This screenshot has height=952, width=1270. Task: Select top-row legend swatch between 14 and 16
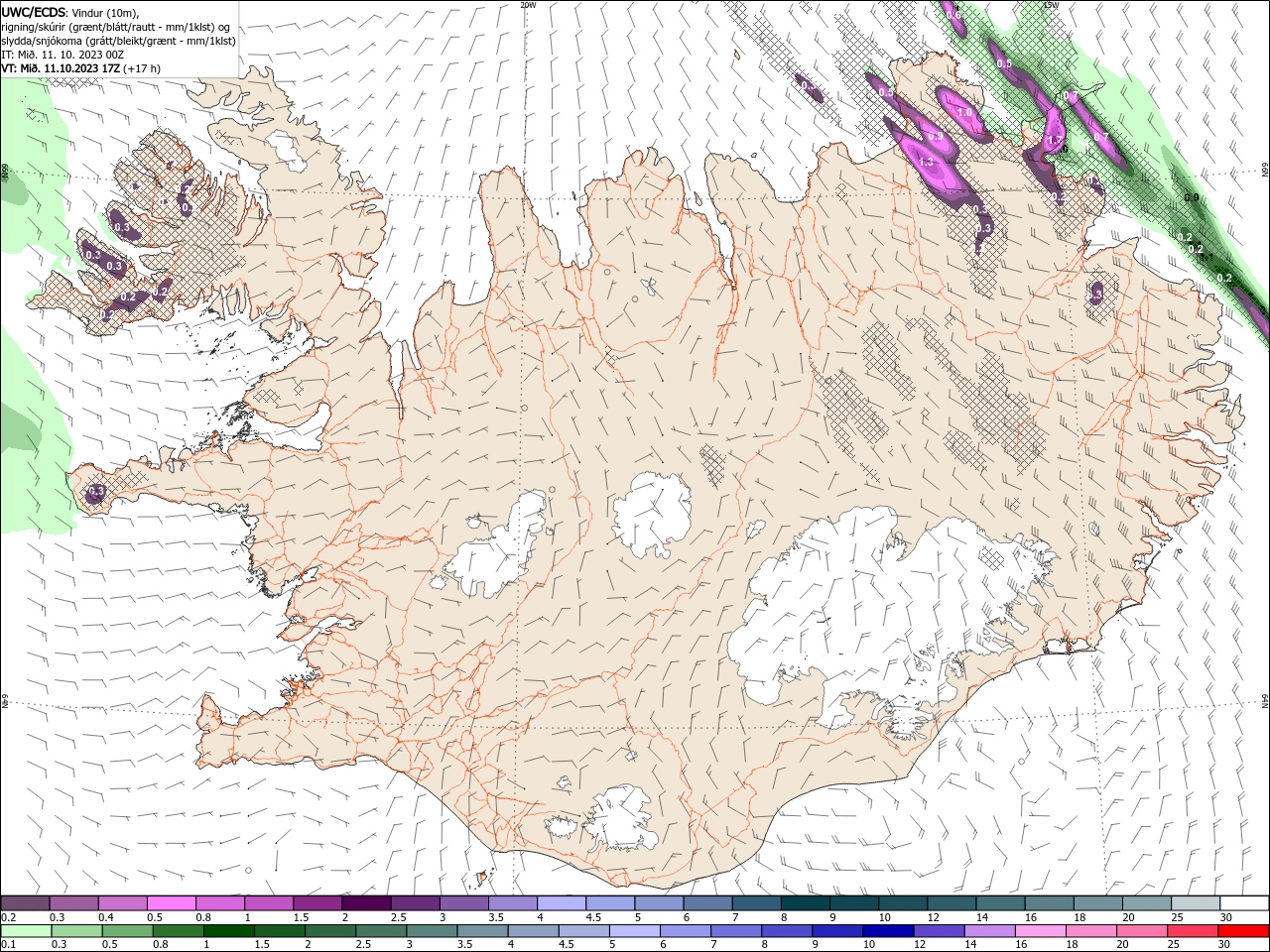coord(1000,903)
